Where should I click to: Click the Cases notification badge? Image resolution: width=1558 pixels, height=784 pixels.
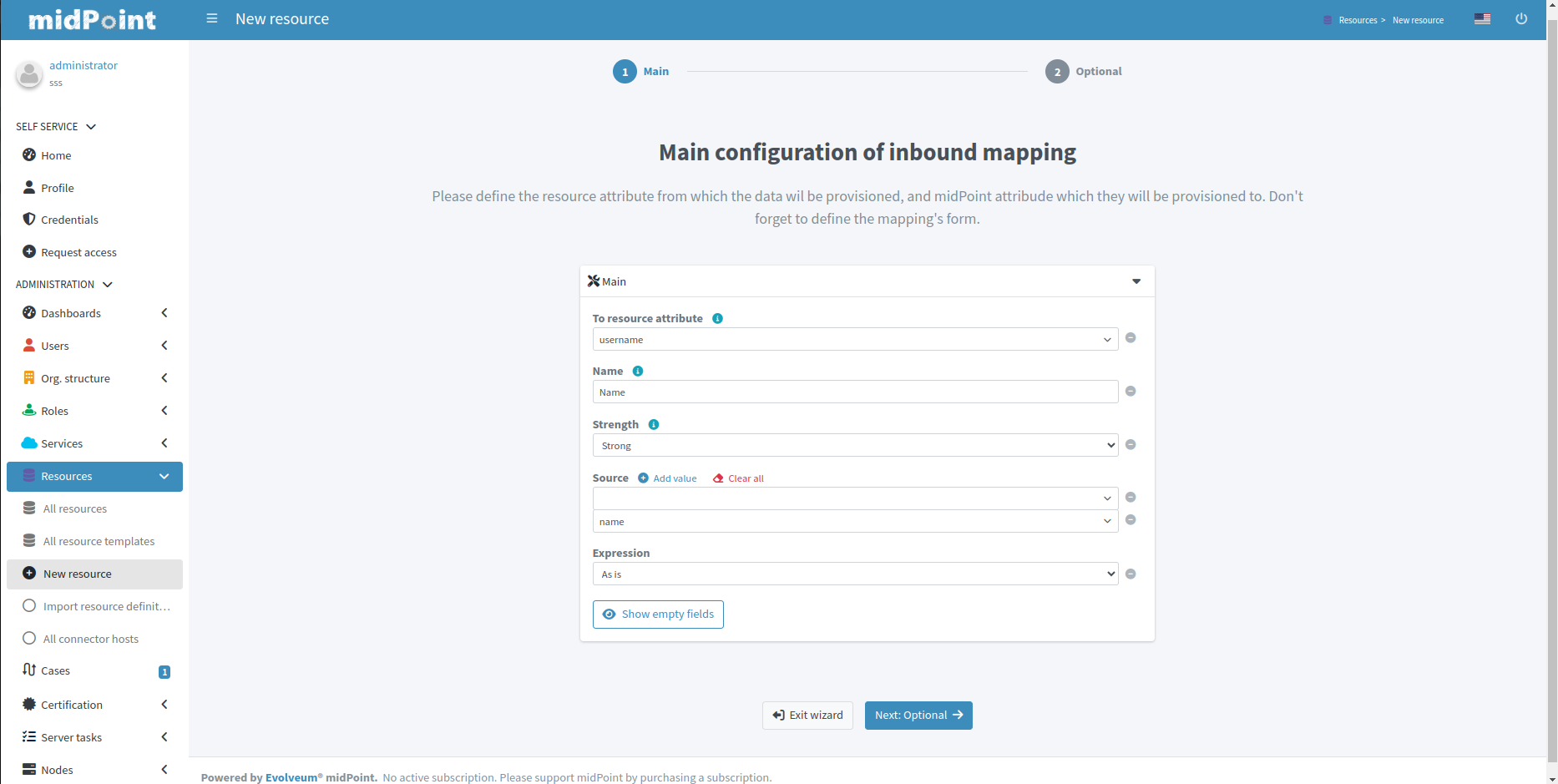[164, 672]
